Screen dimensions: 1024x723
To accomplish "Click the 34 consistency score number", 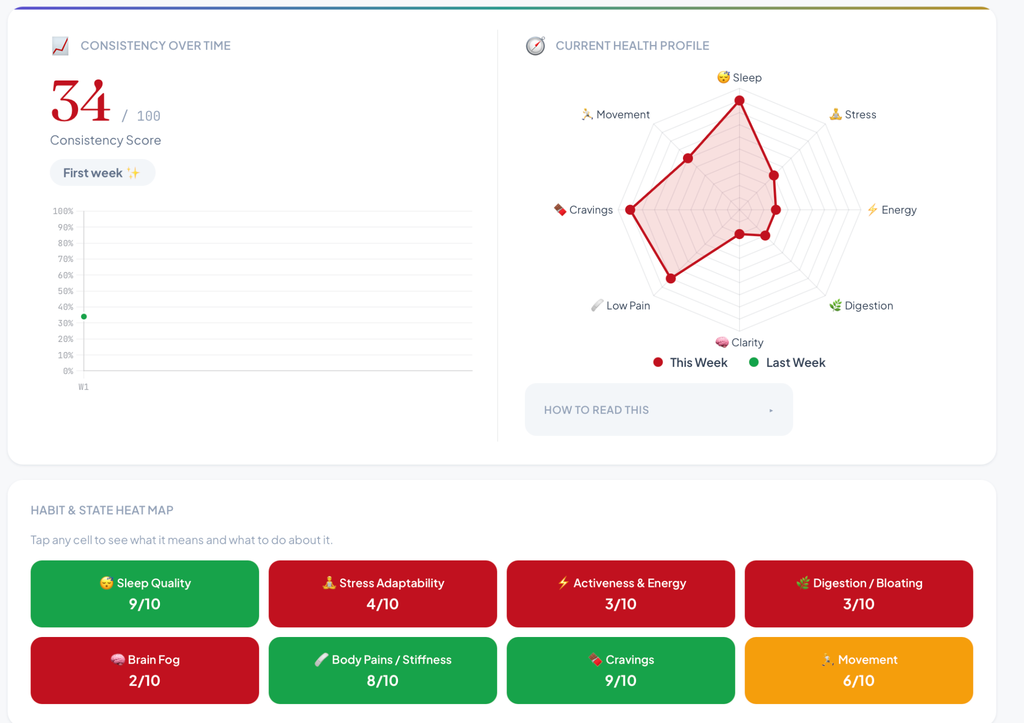I will [81, 101].
